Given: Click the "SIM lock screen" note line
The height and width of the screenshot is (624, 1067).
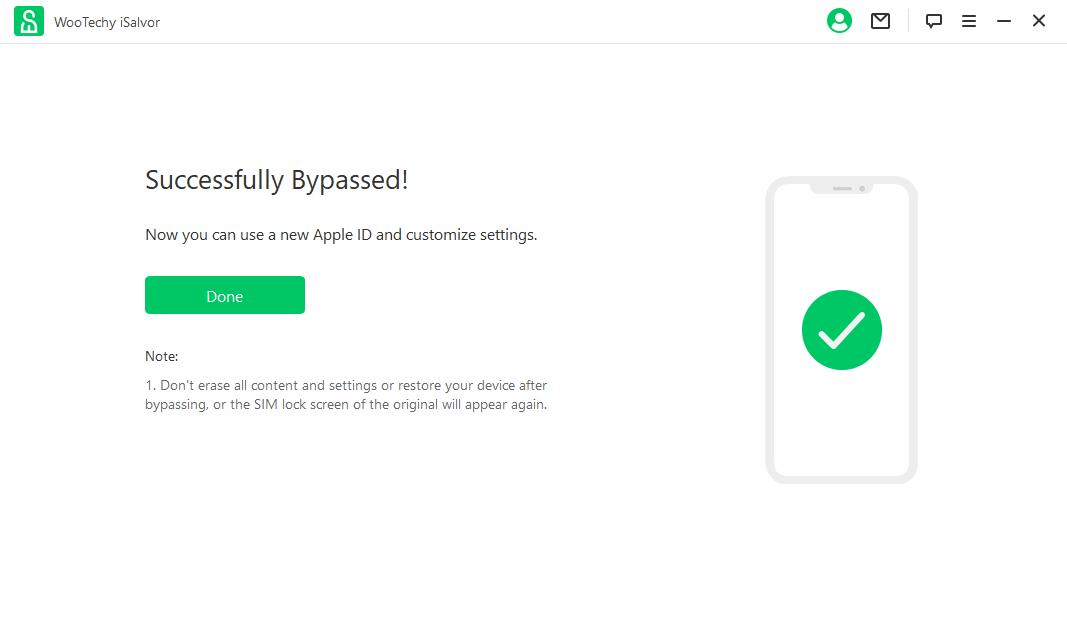Looking at the screenshot, I should 346,405.
